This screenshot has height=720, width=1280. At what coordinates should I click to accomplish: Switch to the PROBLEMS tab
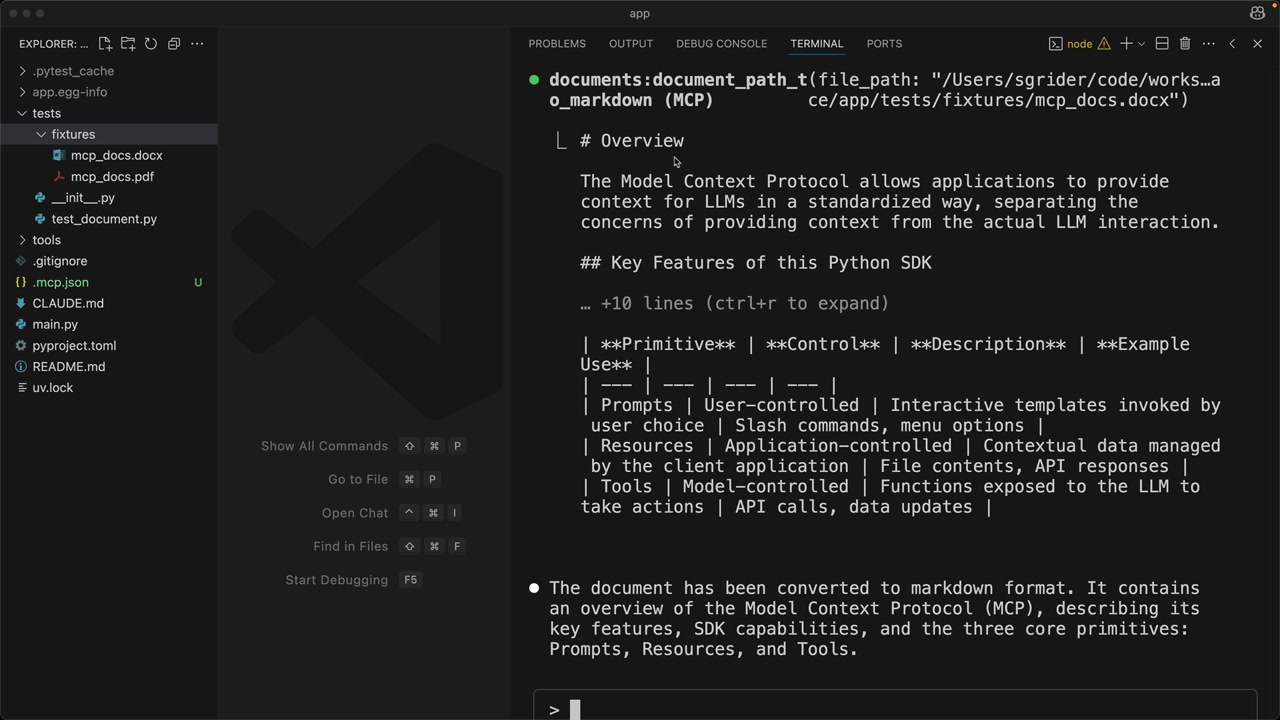(557, 44)
